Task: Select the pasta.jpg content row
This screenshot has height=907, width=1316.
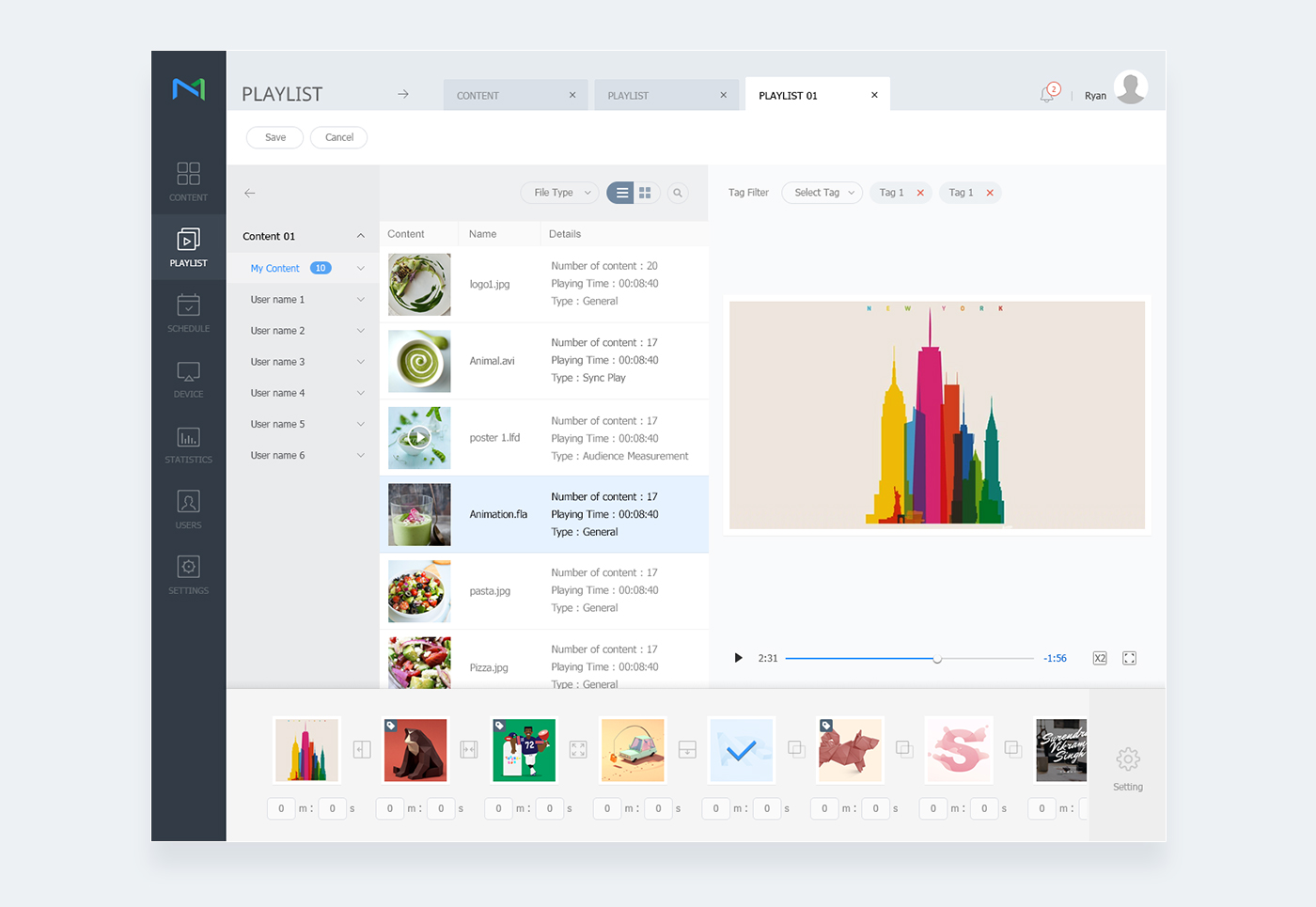Action: click(x=544, y=591)
